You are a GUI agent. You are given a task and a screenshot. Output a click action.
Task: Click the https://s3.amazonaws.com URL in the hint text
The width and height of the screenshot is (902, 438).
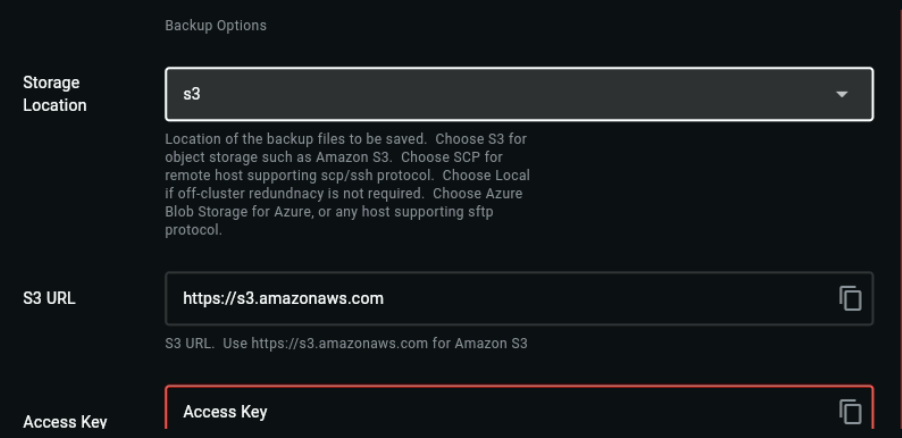pos(339,344)
